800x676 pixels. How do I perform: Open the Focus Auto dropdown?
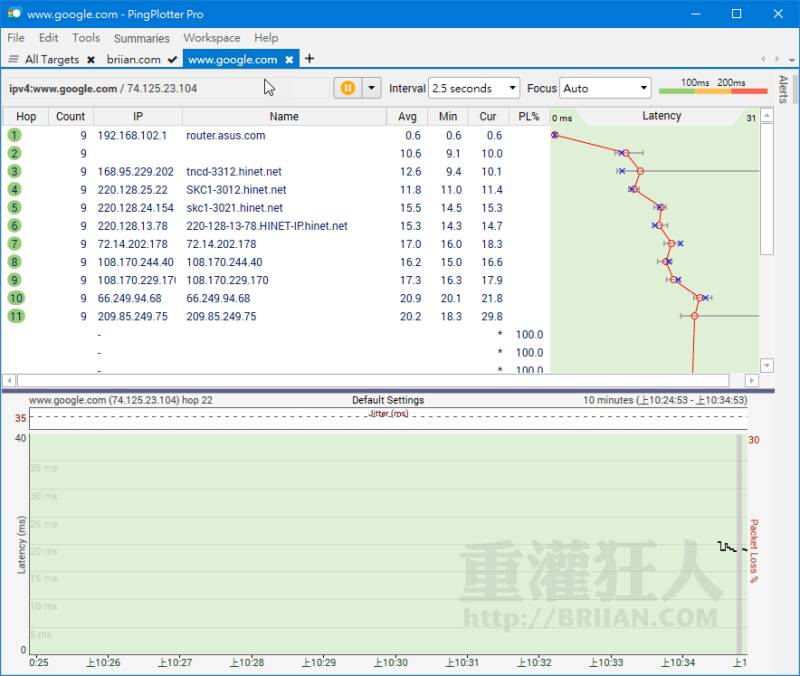pos(605,88)
